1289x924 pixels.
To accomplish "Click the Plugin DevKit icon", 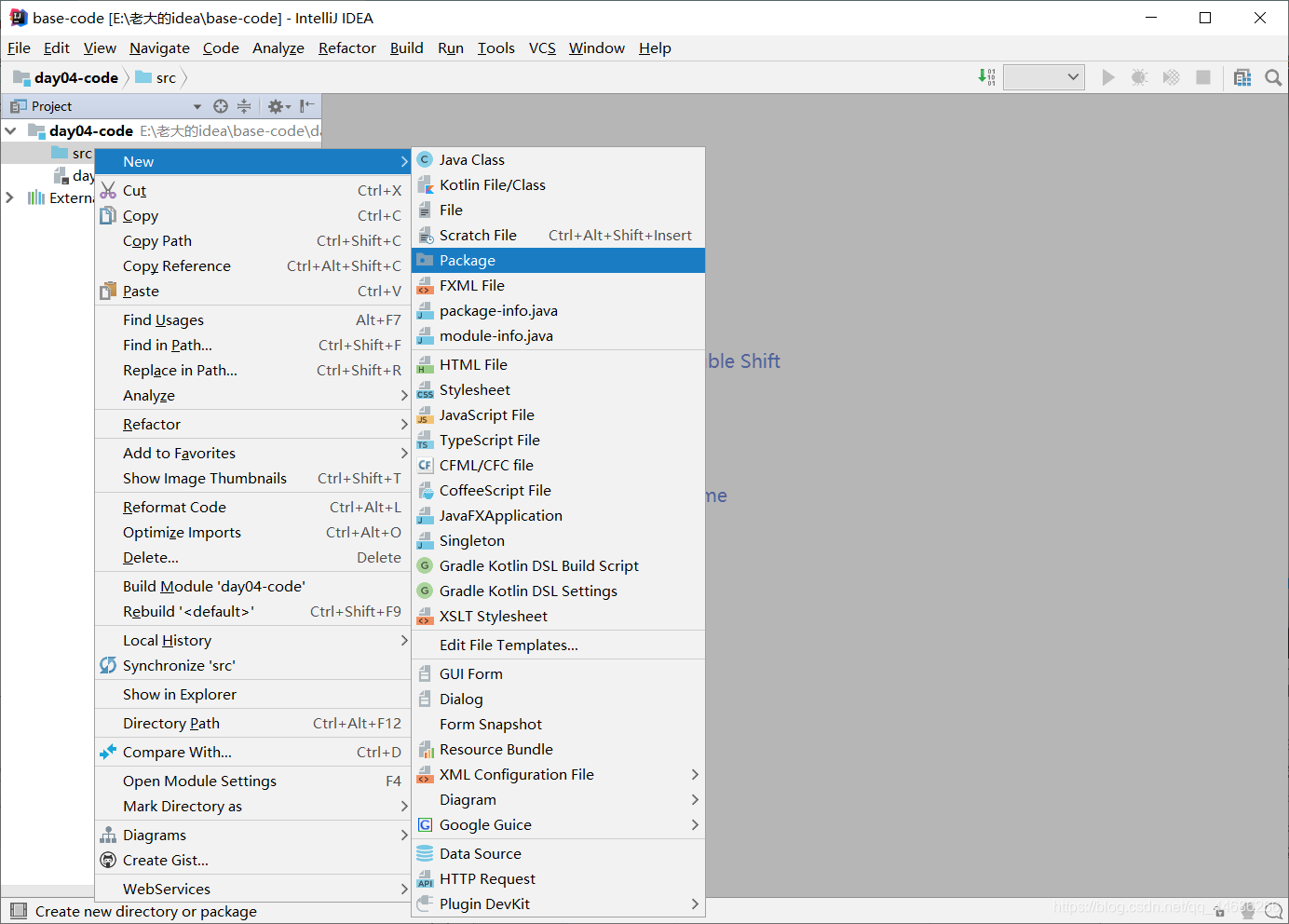I will click(425, 904).
